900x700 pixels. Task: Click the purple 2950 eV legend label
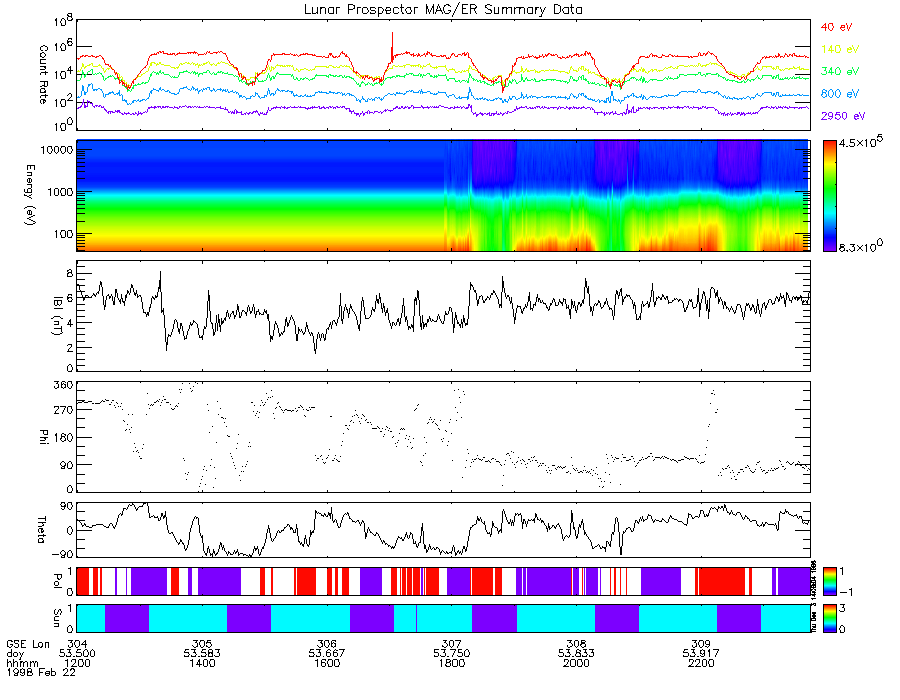coord(840,116)
